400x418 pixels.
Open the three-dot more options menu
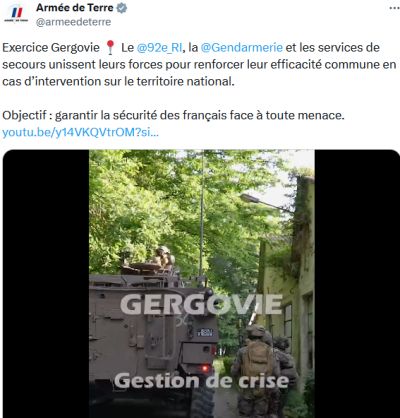tap(395, 8)
